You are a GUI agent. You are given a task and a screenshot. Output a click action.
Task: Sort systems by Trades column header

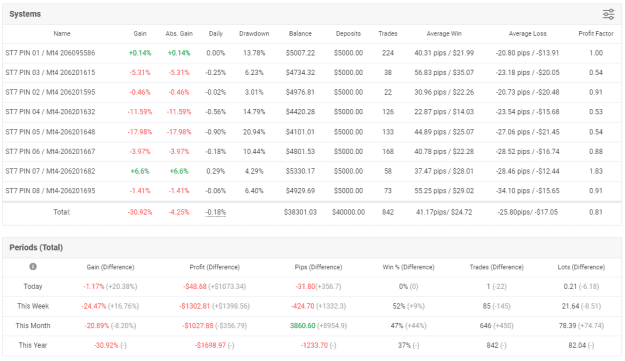point(388,34)
